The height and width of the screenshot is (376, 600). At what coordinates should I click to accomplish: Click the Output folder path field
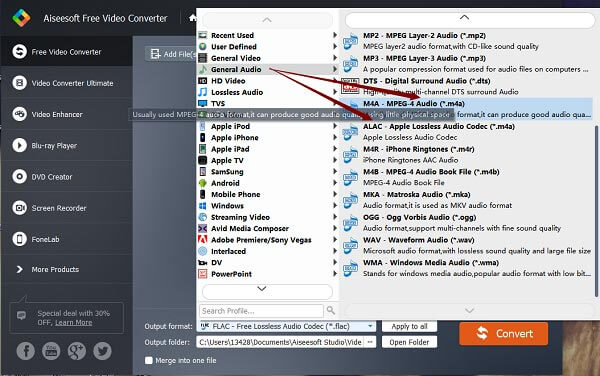[x=281, y=342]
